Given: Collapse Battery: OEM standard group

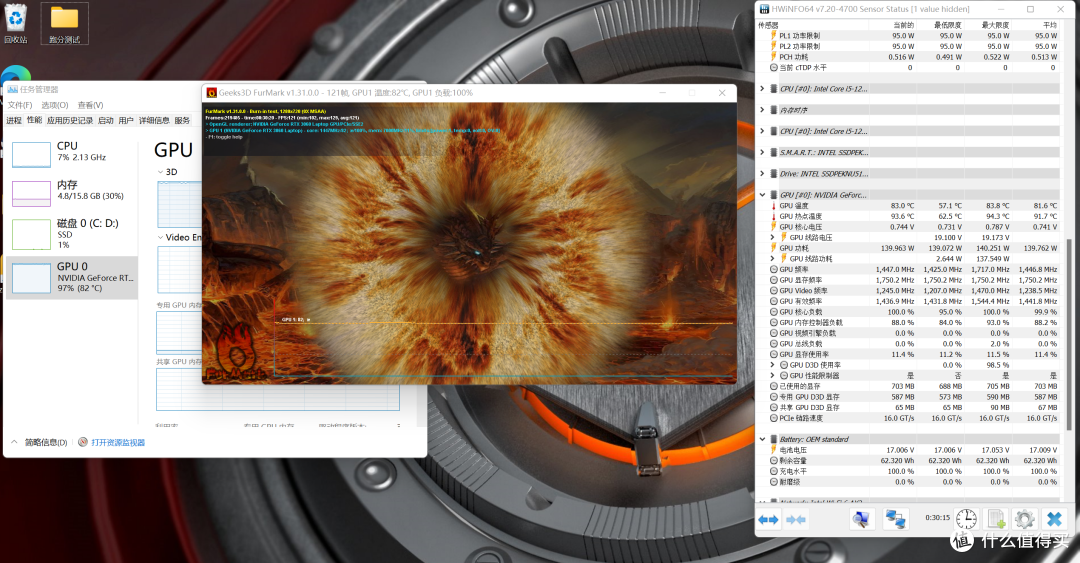Looking at the screenshot, I should pyautogui.click(x=762, y=439).
